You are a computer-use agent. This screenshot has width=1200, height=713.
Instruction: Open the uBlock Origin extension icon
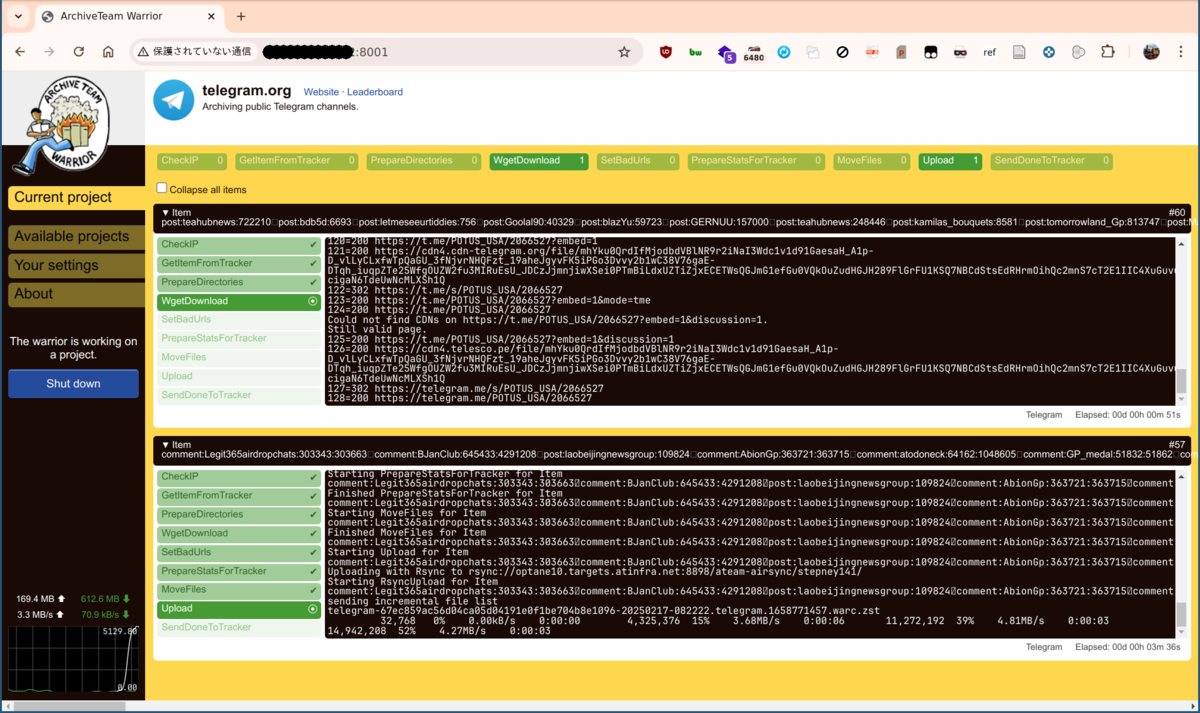[x=665, y=52]
